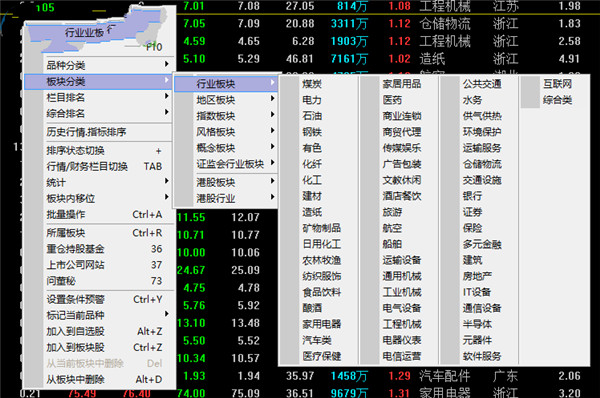Open the 港股板块 submenu
The height and width of the screenshot is (398, 600).
[225, 183]
